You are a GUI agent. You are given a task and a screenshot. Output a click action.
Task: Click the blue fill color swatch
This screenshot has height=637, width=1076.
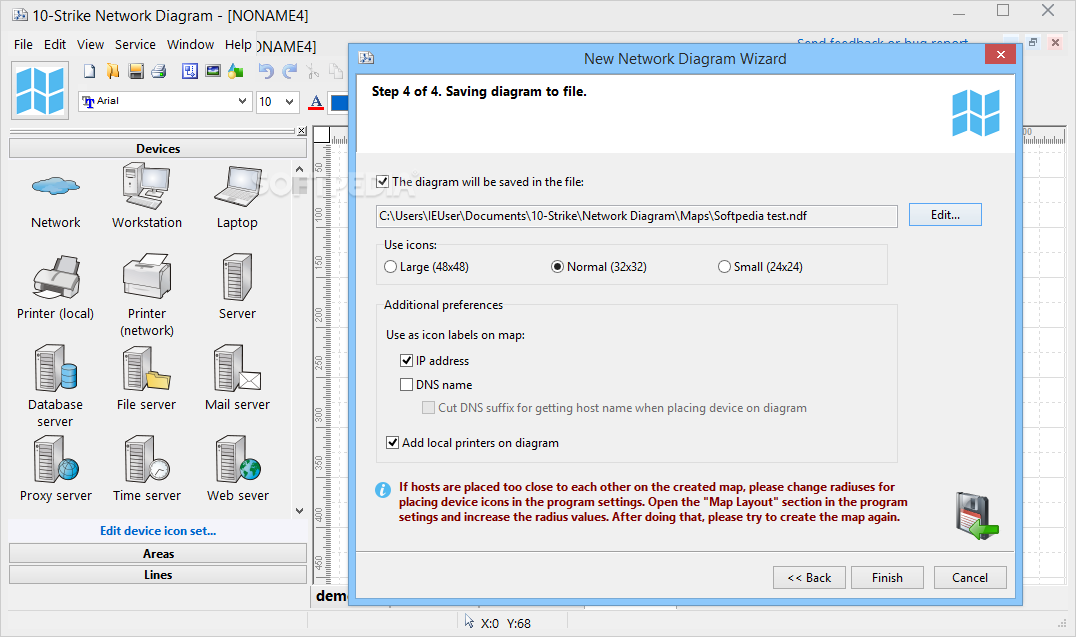point(340,102)
